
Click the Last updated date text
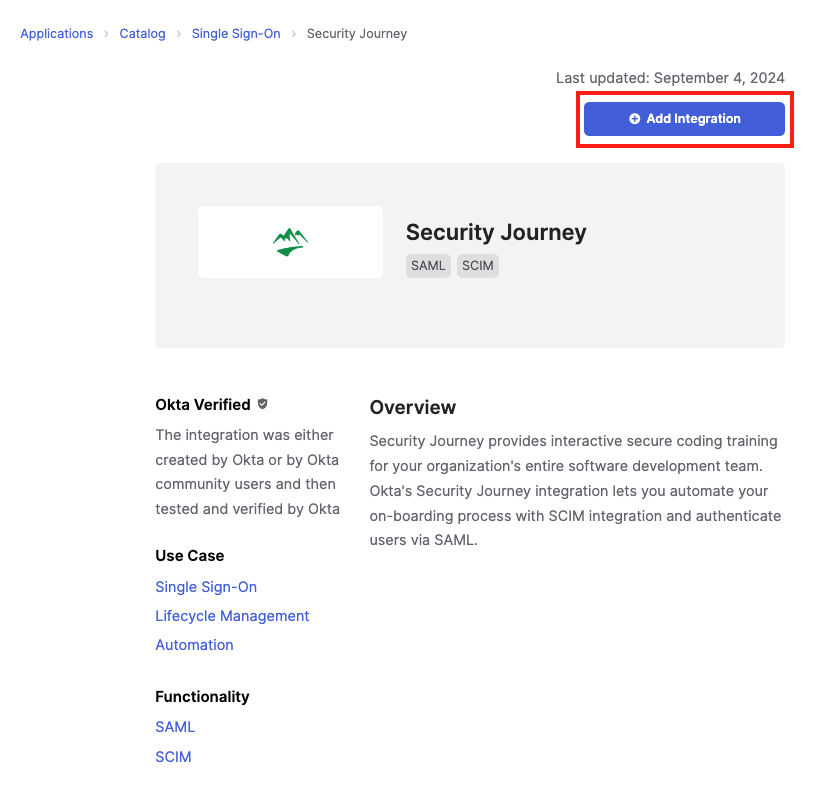[670, 78]
